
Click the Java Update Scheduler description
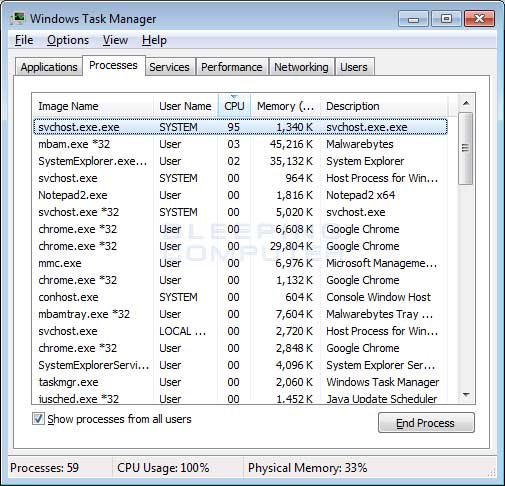(381, 399)
